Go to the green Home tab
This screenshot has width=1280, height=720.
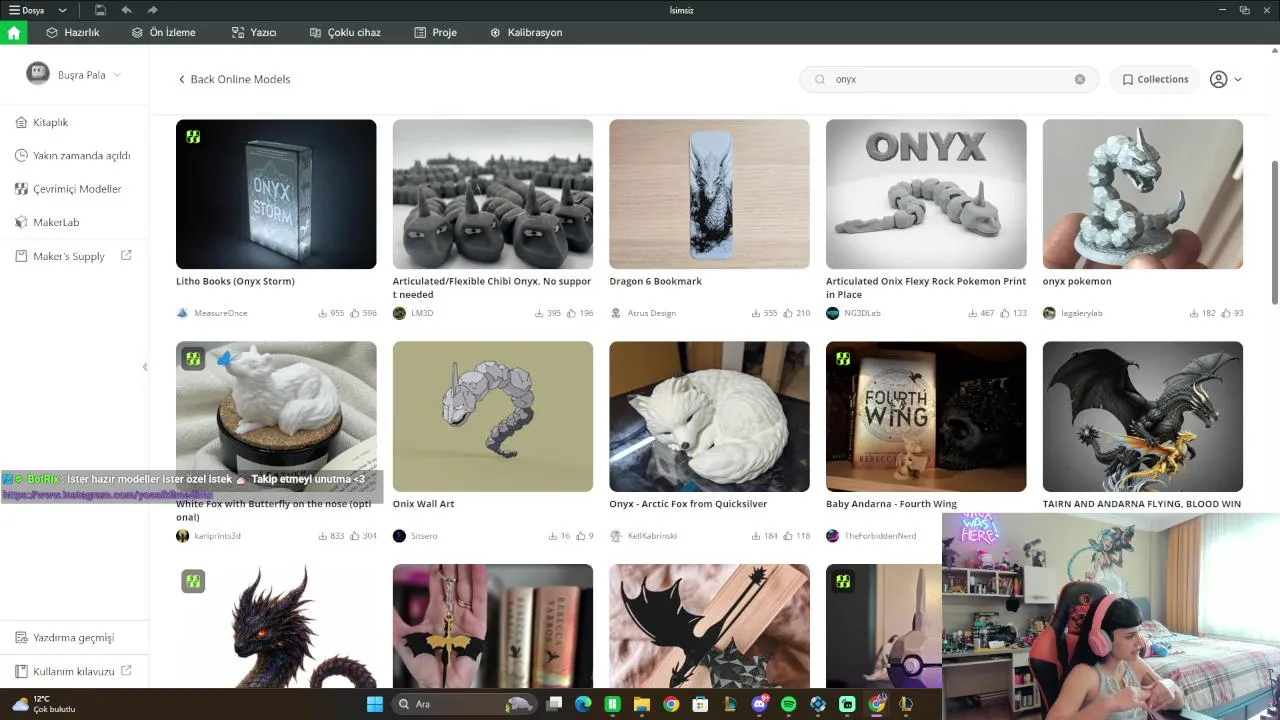(x=14, y=32)
